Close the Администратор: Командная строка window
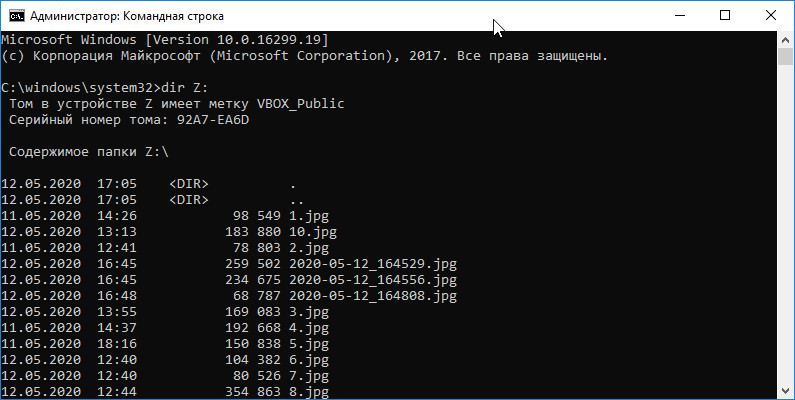 point(771,16)
